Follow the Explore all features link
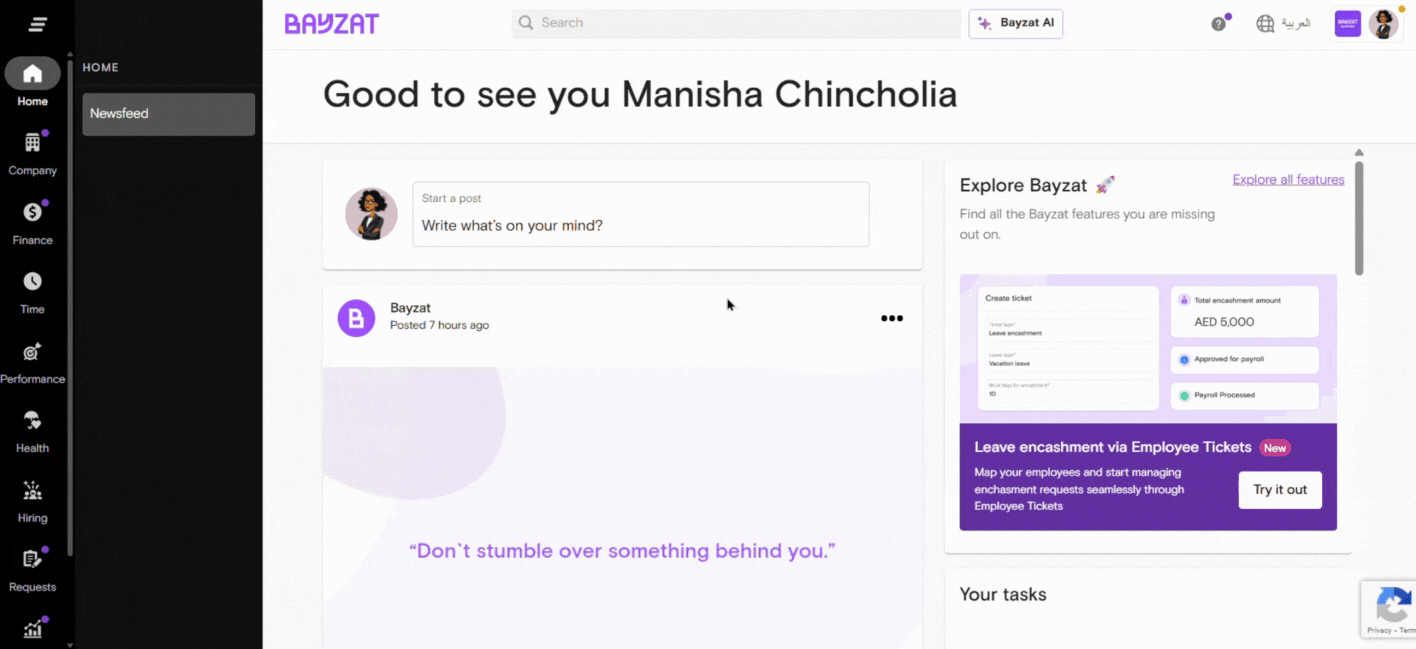 coord(1288,180)
